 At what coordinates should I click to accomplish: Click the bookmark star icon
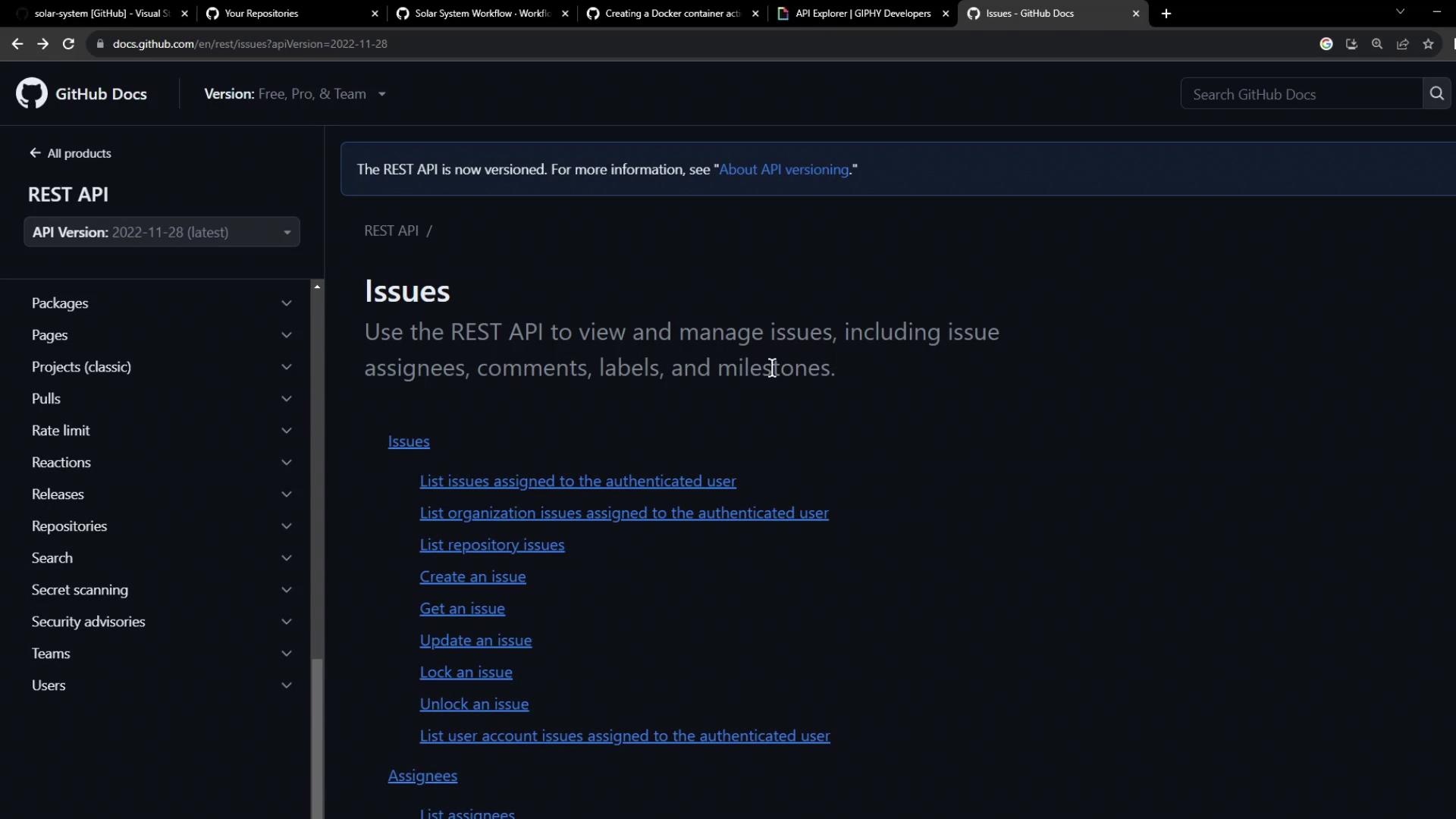[x=1429, y=44]
